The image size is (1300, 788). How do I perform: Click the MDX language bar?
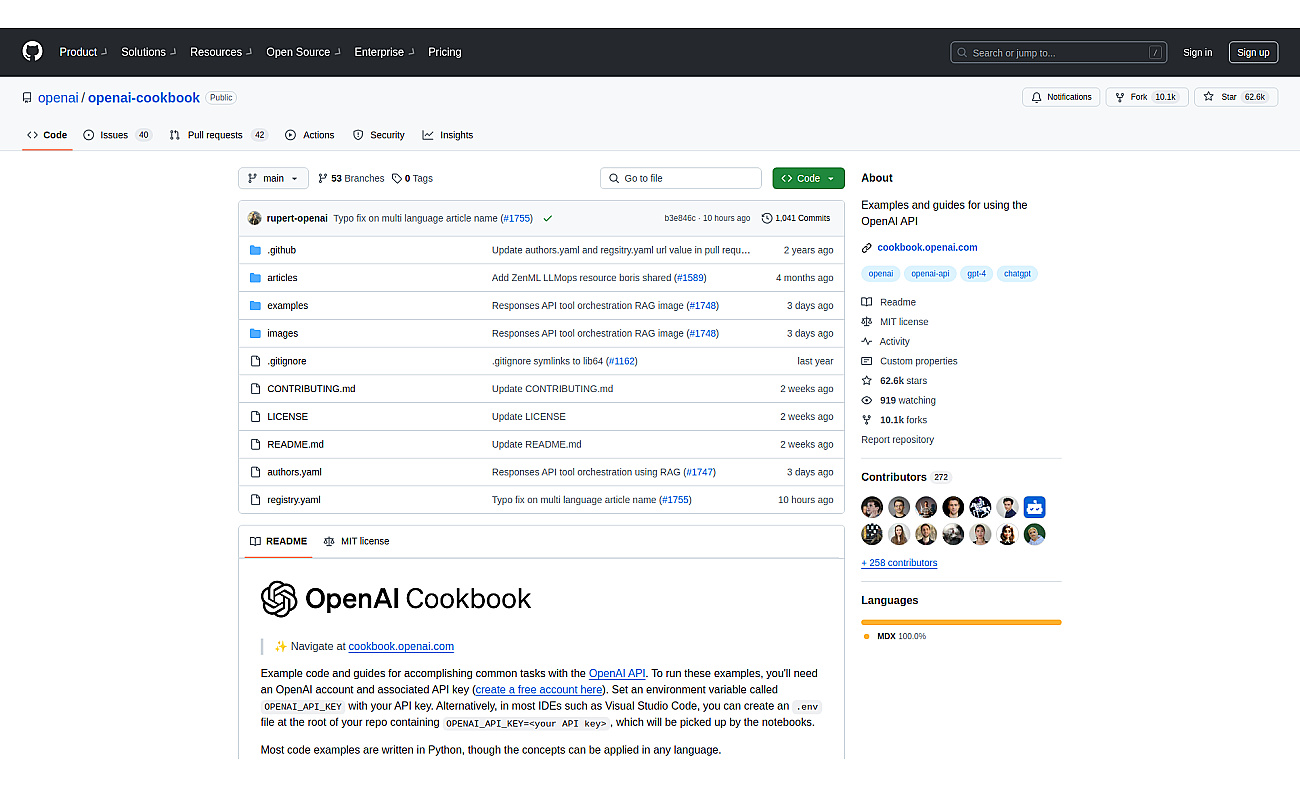961,622
